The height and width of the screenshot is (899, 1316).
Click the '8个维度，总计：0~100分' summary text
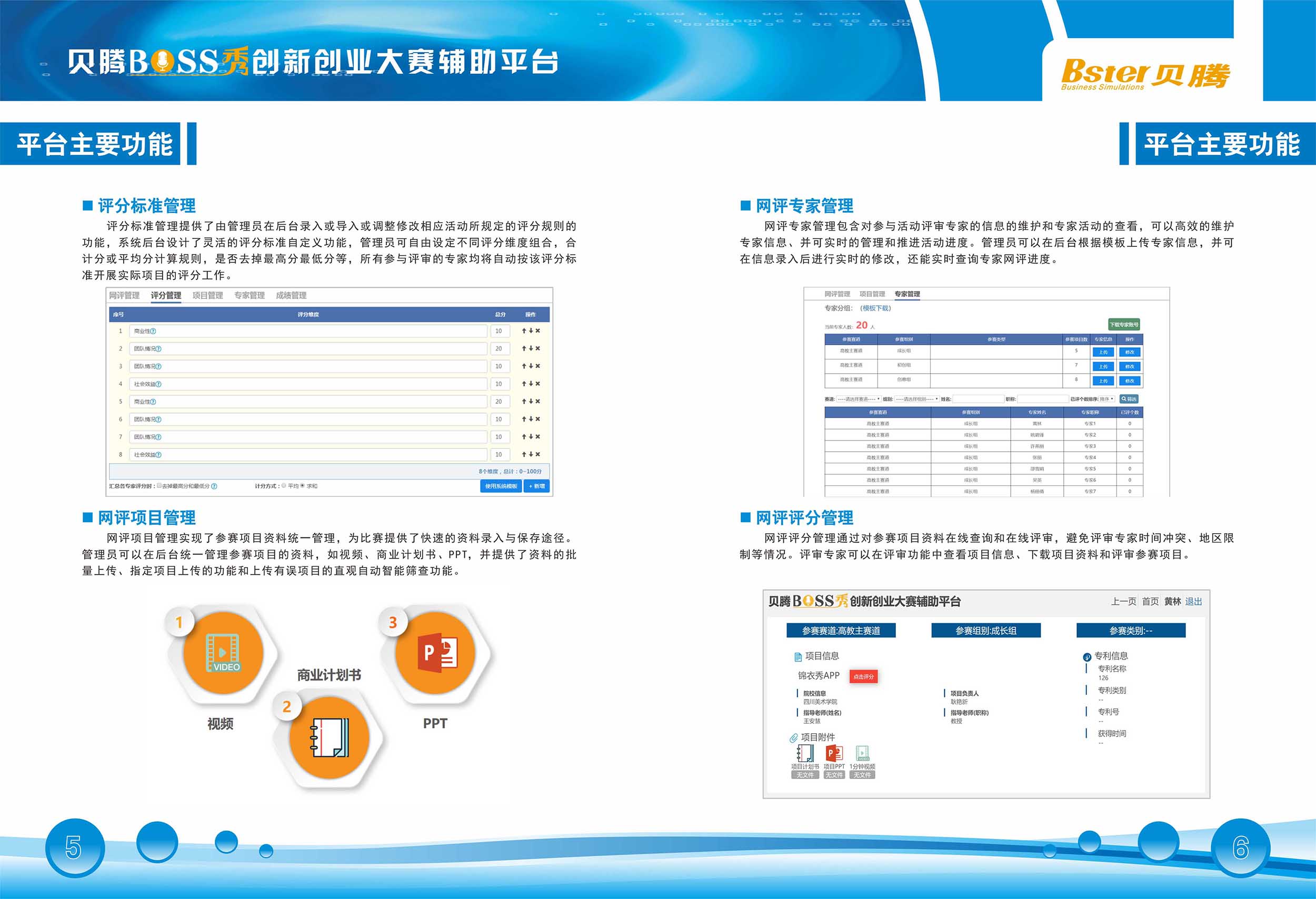tap(510, 472)
